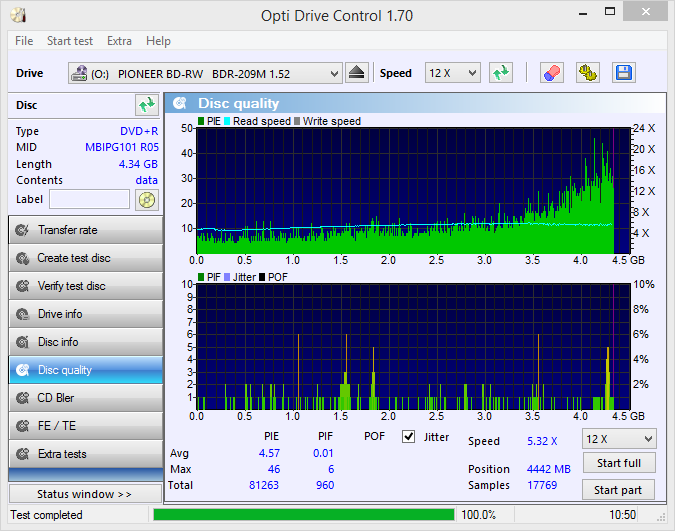Switch to the Transfer rate page
The width and height of the screenshot is (675, 531).
tap(85, 230)
